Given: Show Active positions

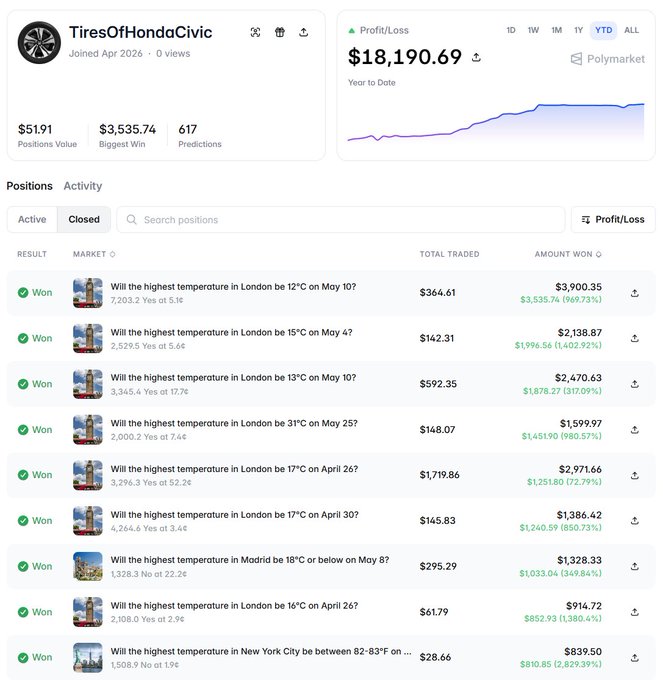Looking at the screenshot, I should coord(32,219).
